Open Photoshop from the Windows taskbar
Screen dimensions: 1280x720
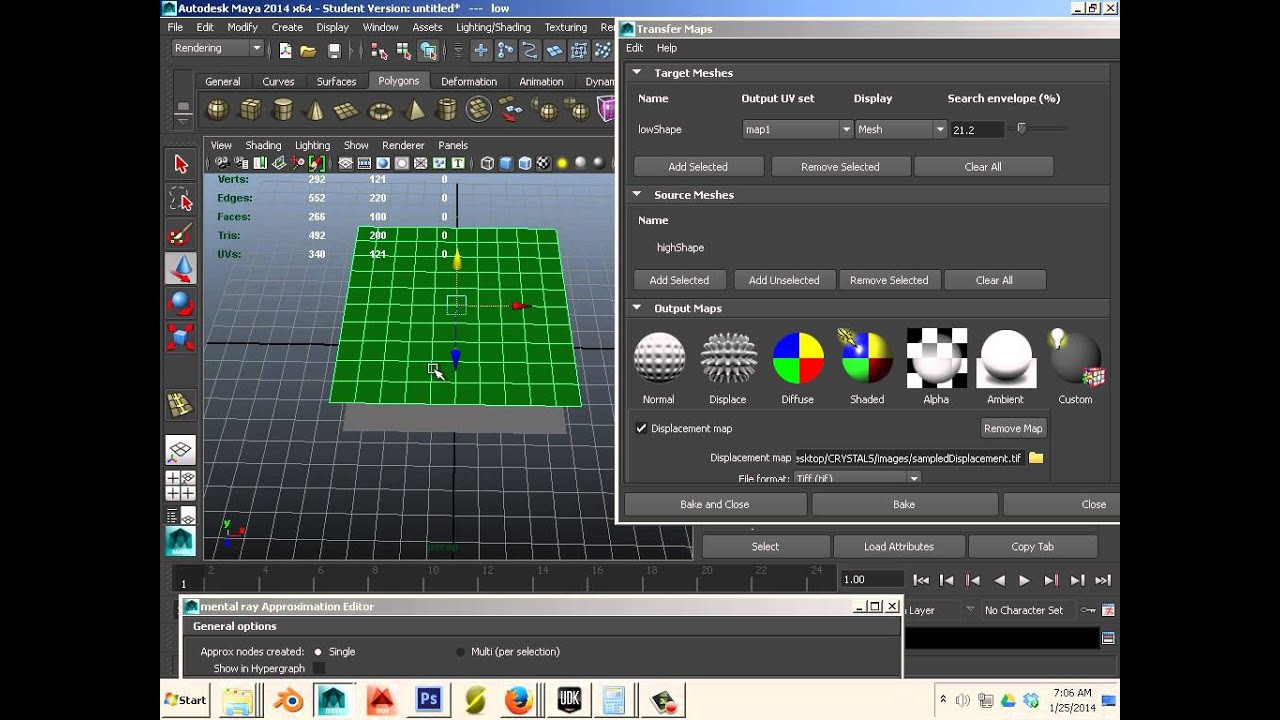pyautogui.click(x=429, y=700)
